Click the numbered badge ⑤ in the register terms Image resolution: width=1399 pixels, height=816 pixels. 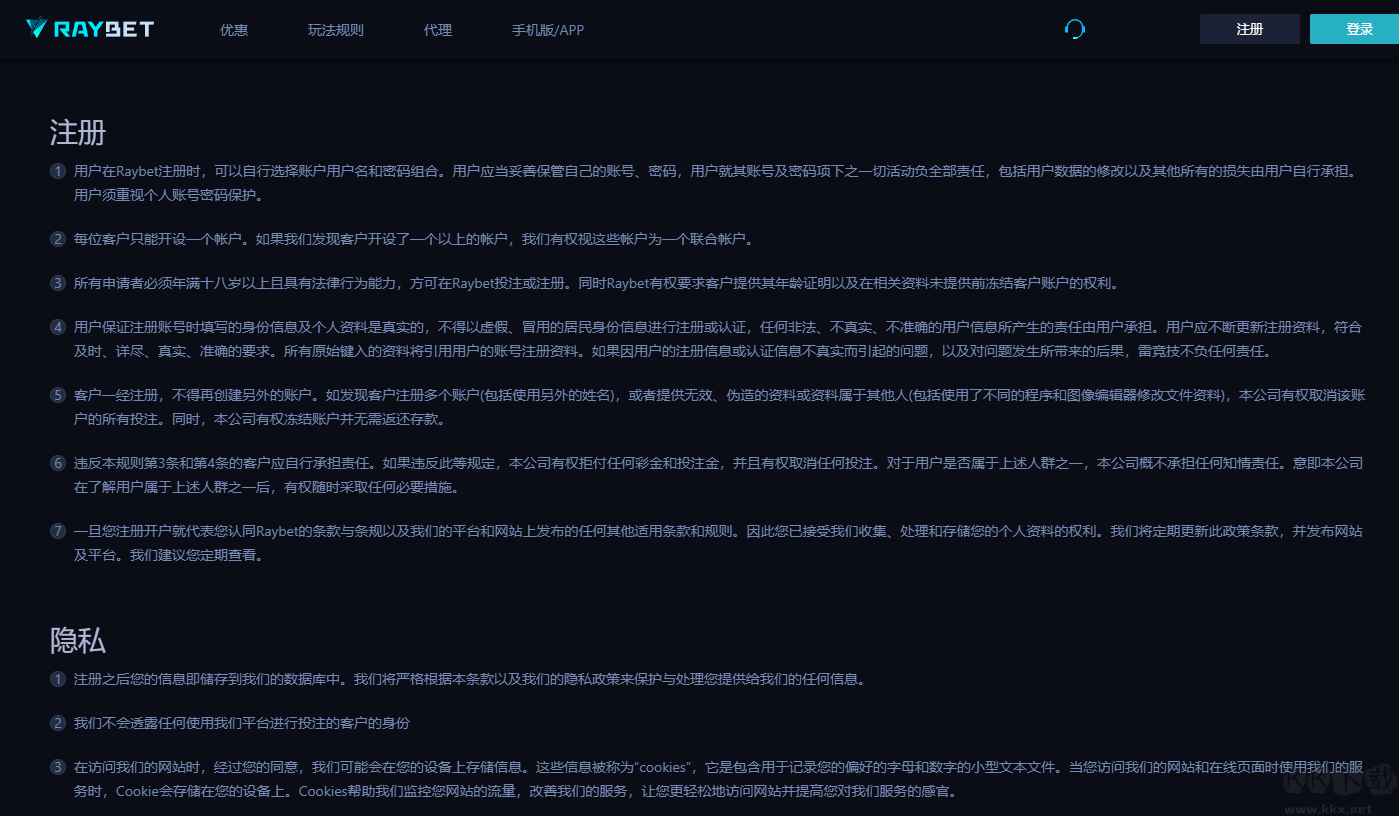coord(57,395)
